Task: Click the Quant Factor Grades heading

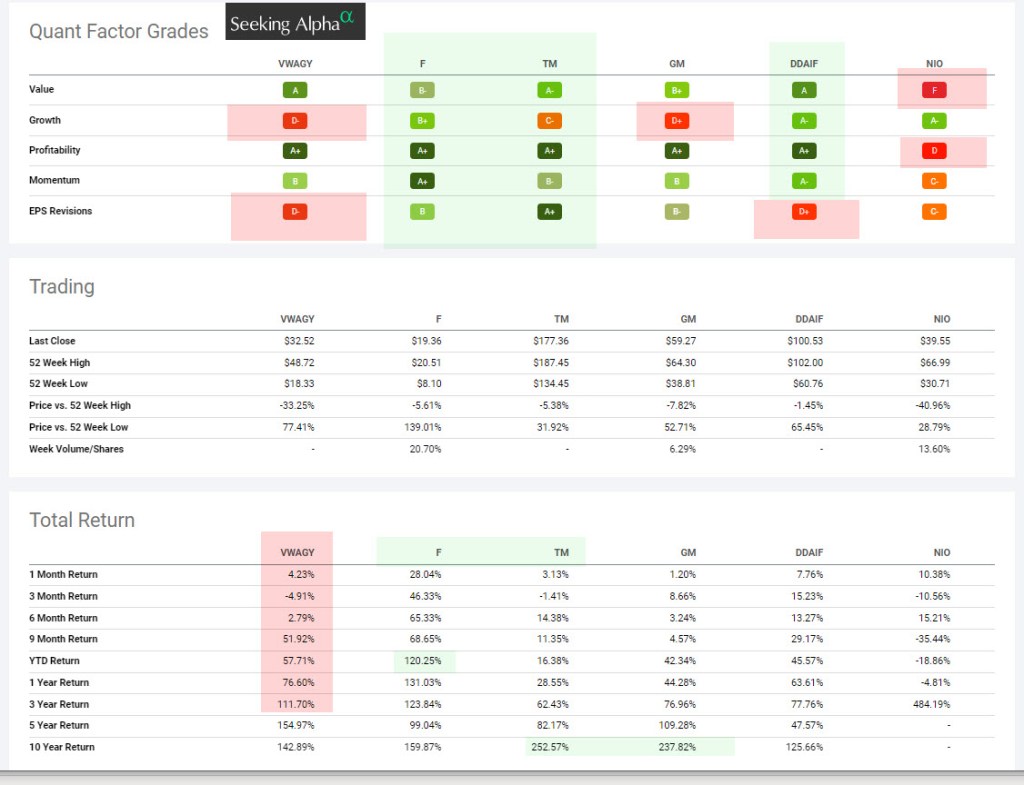Action: (x=119, y=31)
